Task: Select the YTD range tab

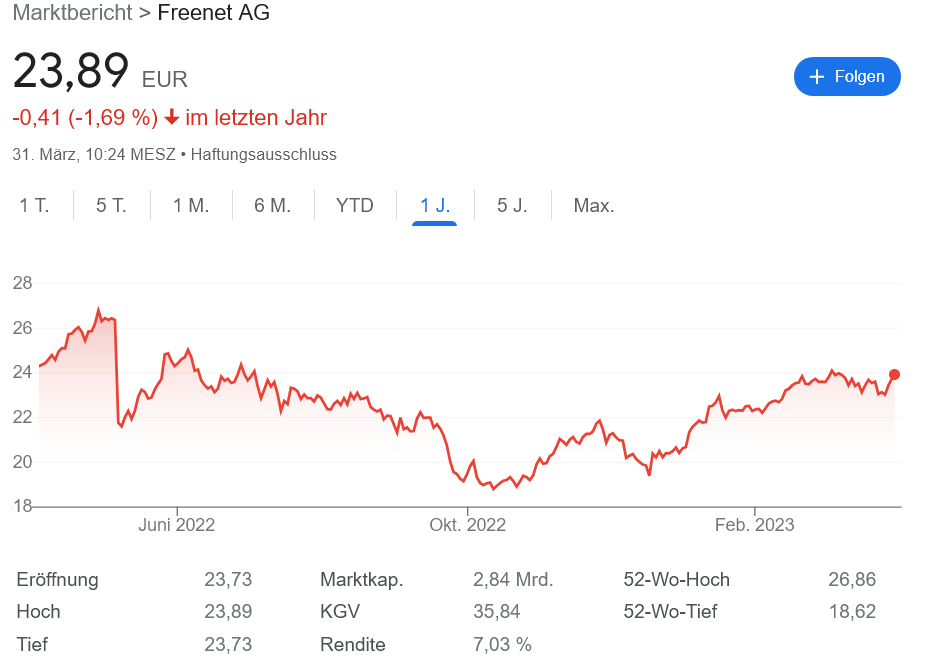Action: (x=355, y=206)
